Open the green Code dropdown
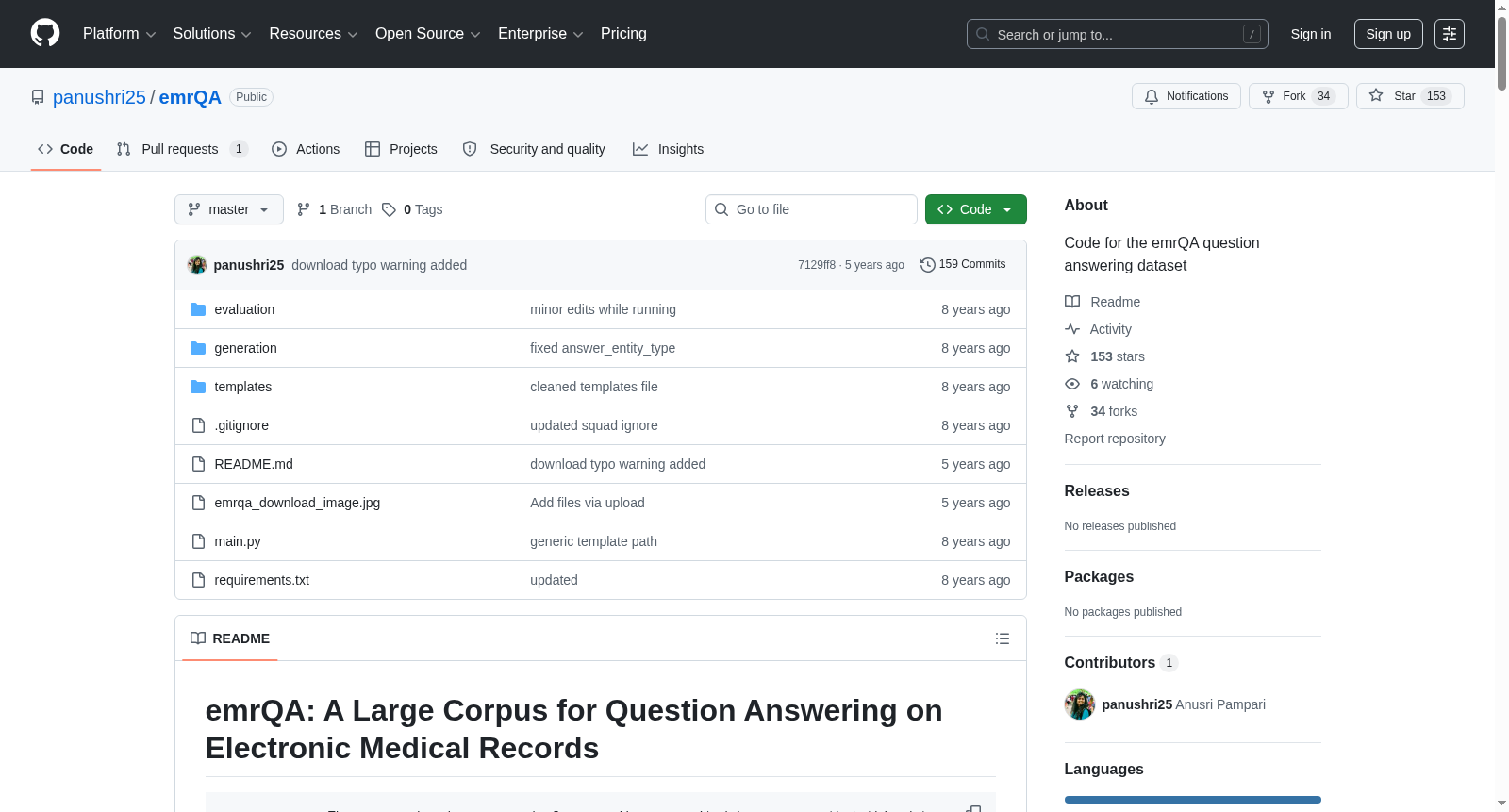The image size is (1509, 812). tap(976, 209)
